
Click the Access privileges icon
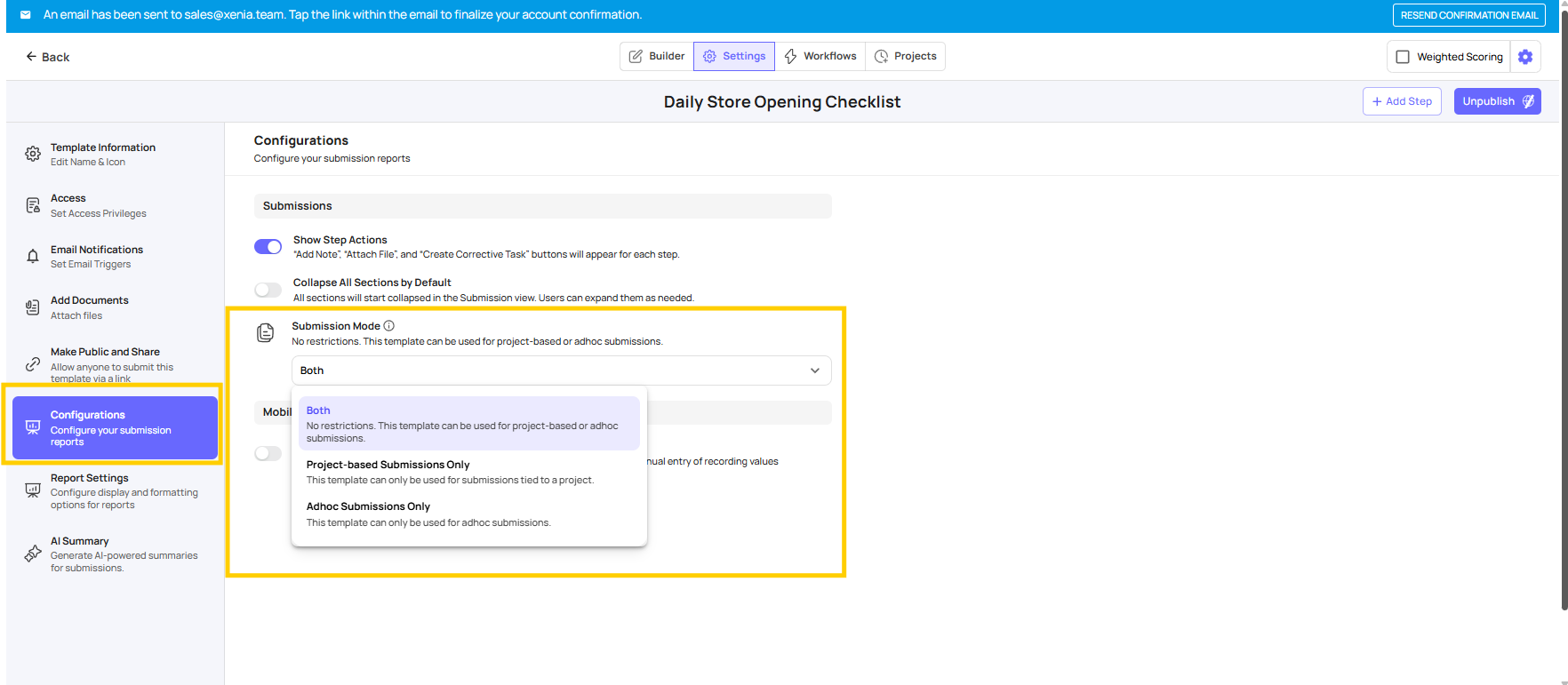[33, 205]
